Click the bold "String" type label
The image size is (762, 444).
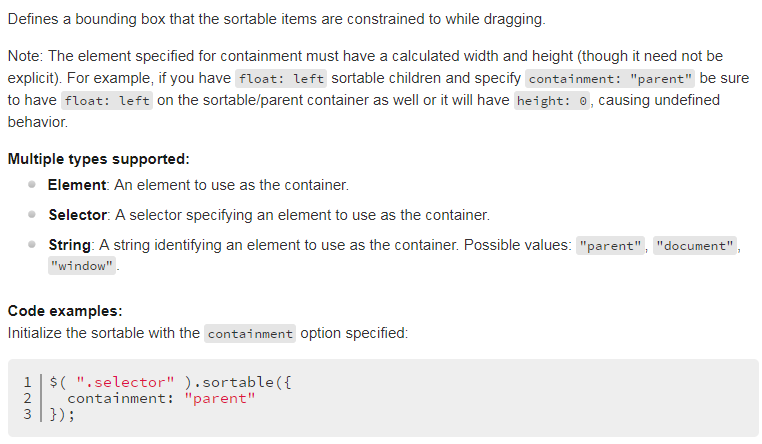coord(69,245)
